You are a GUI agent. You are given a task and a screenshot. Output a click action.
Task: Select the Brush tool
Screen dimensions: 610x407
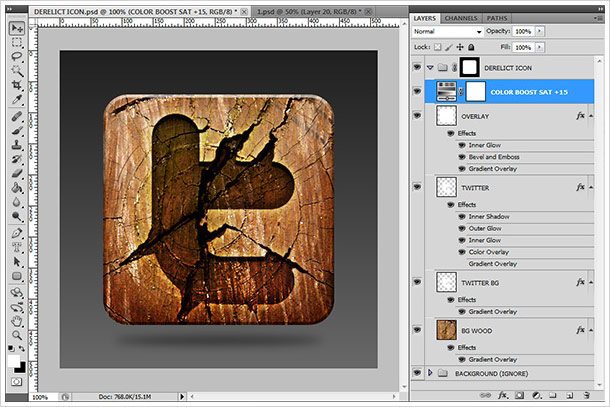(x=16, y=131)
